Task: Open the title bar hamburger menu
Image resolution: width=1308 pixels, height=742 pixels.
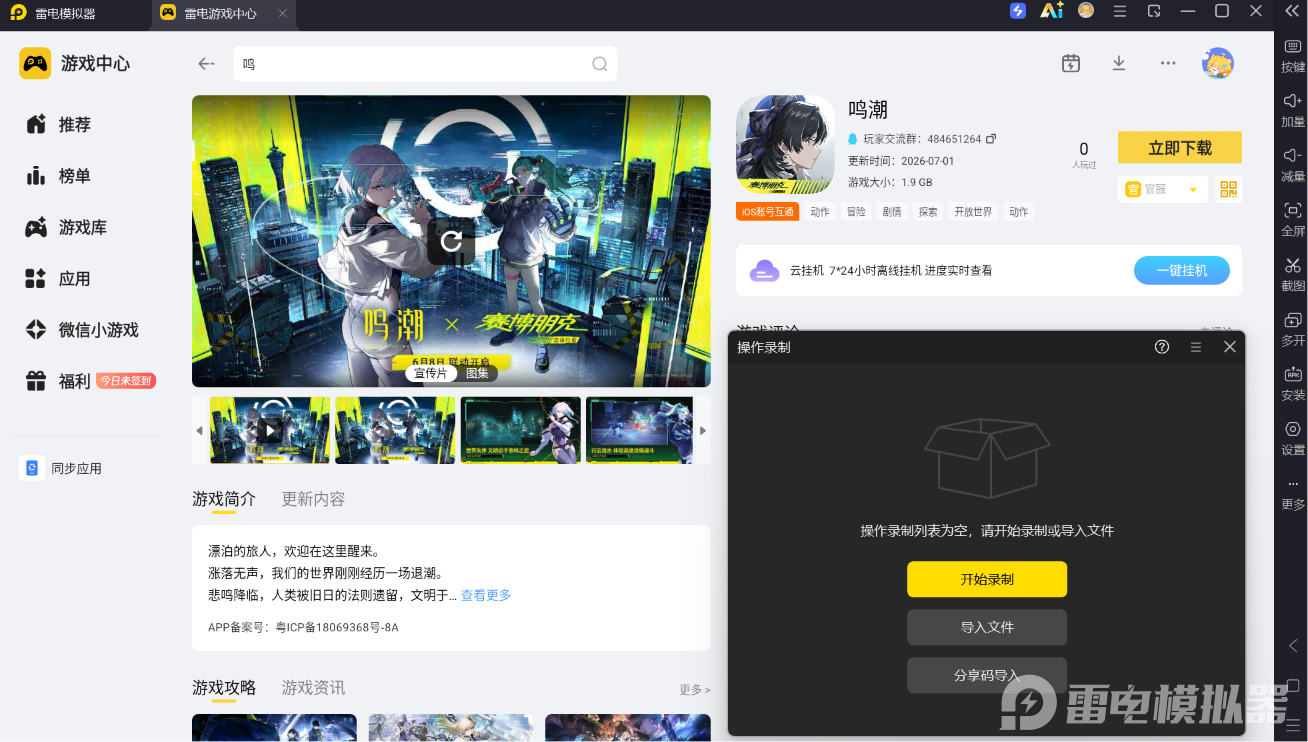Action: tap(1120, 11)
